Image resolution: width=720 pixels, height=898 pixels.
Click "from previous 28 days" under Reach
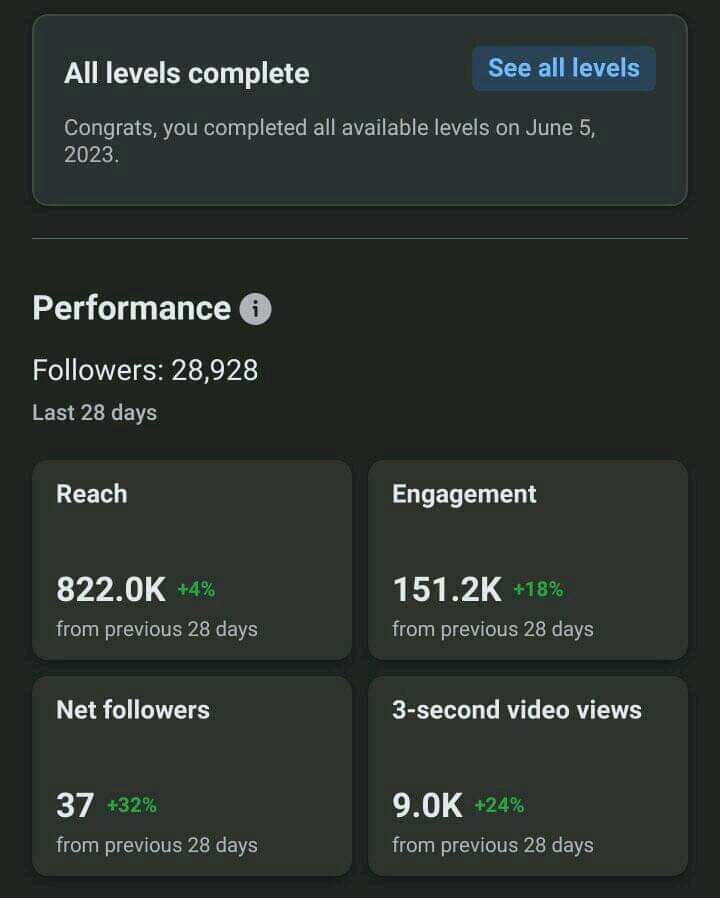click(x=157, y=629)
